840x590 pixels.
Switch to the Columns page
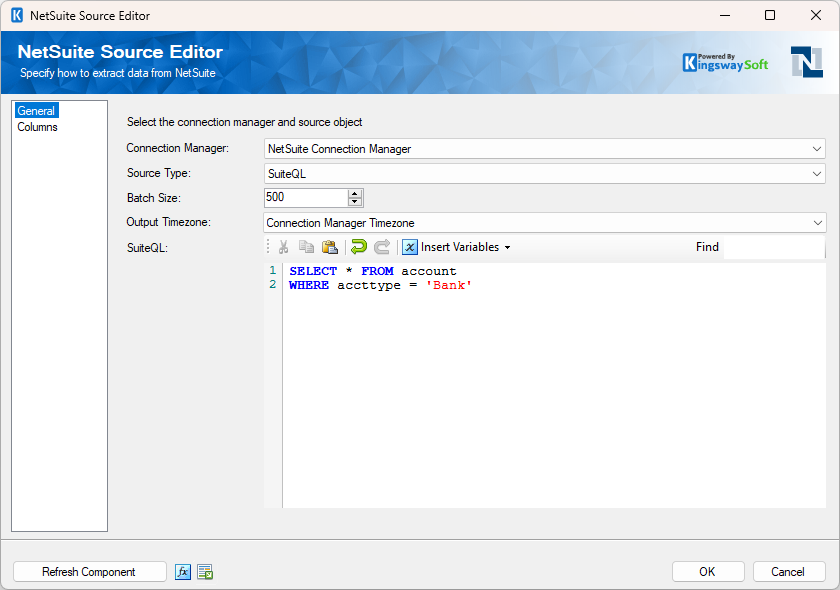[x=38, y=127]
